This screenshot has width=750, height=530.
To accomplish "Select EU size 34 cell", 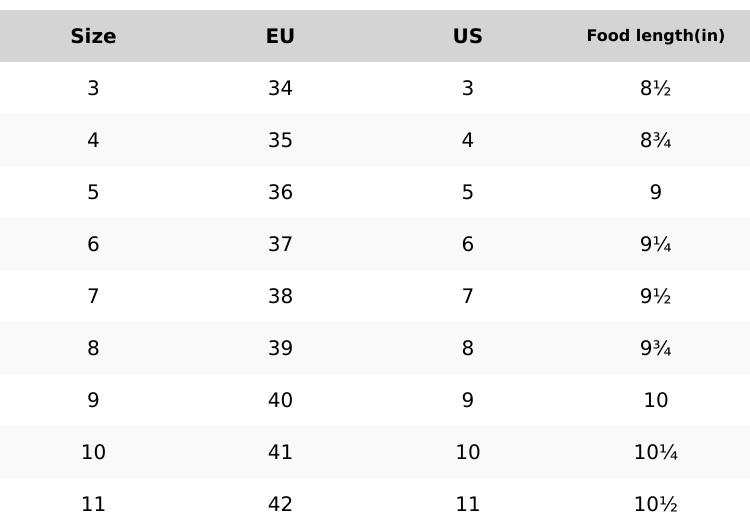I will click(x=280, y=89).
